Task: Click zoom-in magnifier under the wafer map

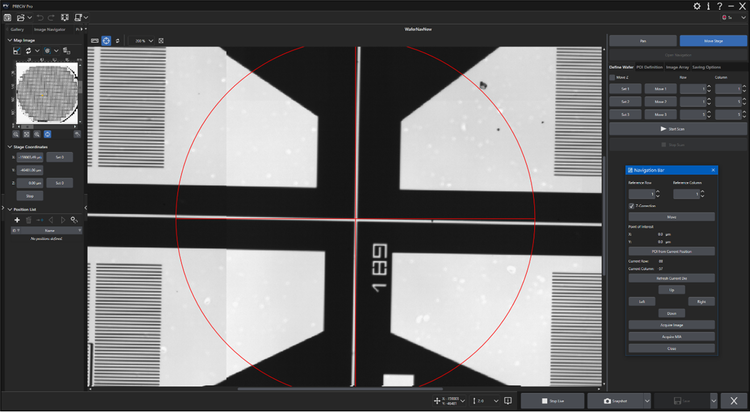Action: tap(16, 133)
